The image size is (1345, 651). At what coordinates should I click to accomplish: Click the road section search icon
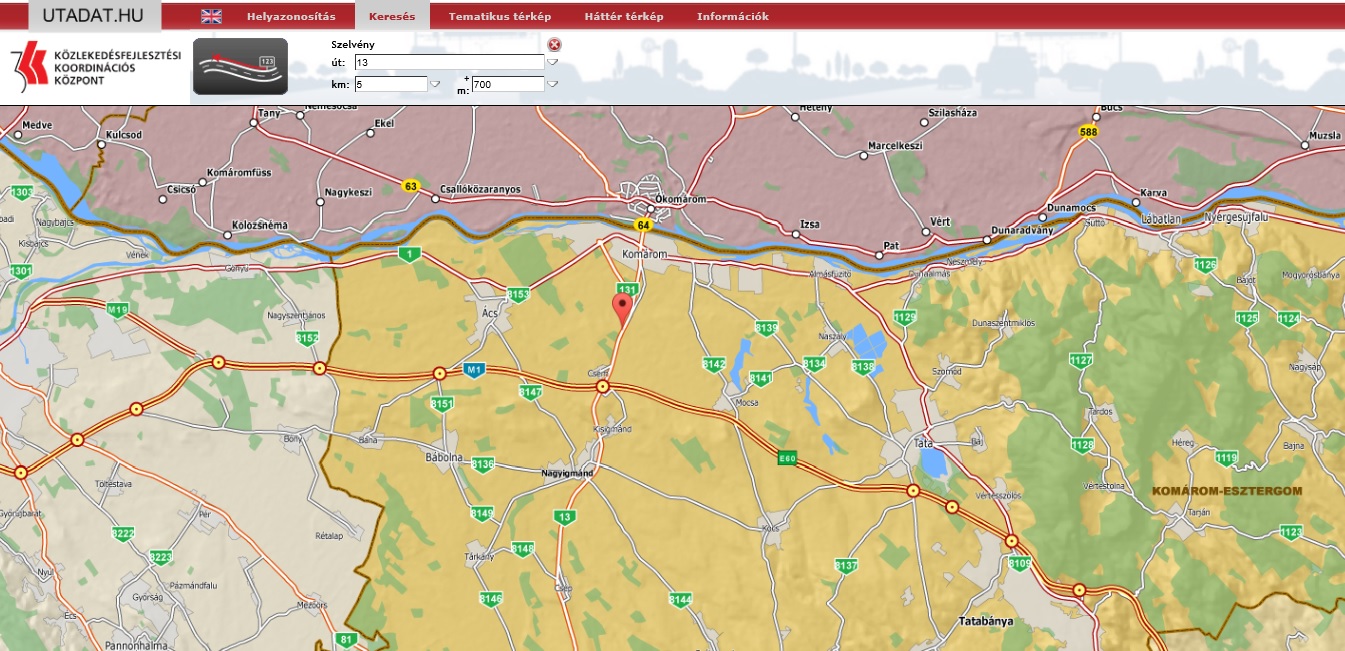(x=240, y=66)
